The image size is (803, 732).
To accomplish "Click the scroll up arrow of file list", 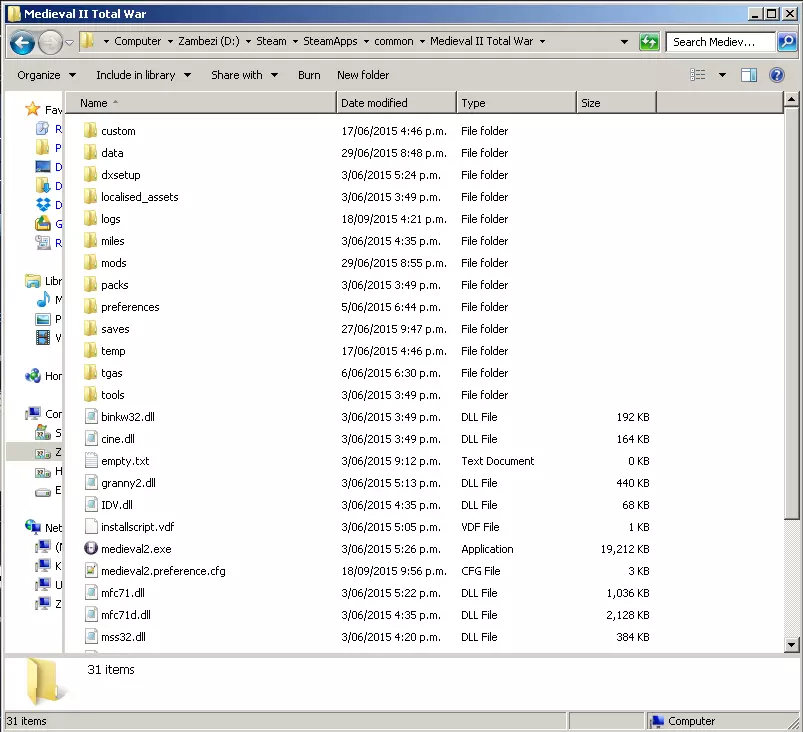I will [x=791, y=99].
